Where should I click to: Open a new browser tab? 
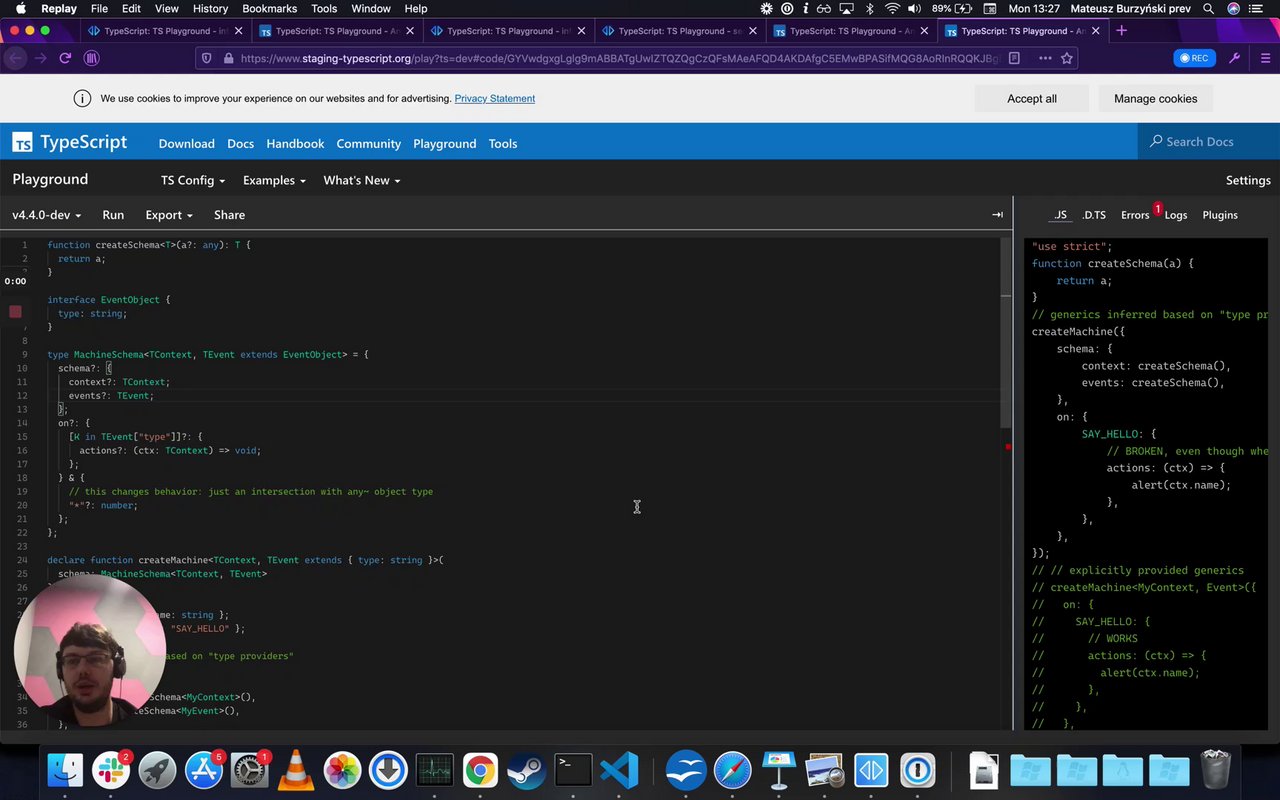click(x=1121, y=31)
